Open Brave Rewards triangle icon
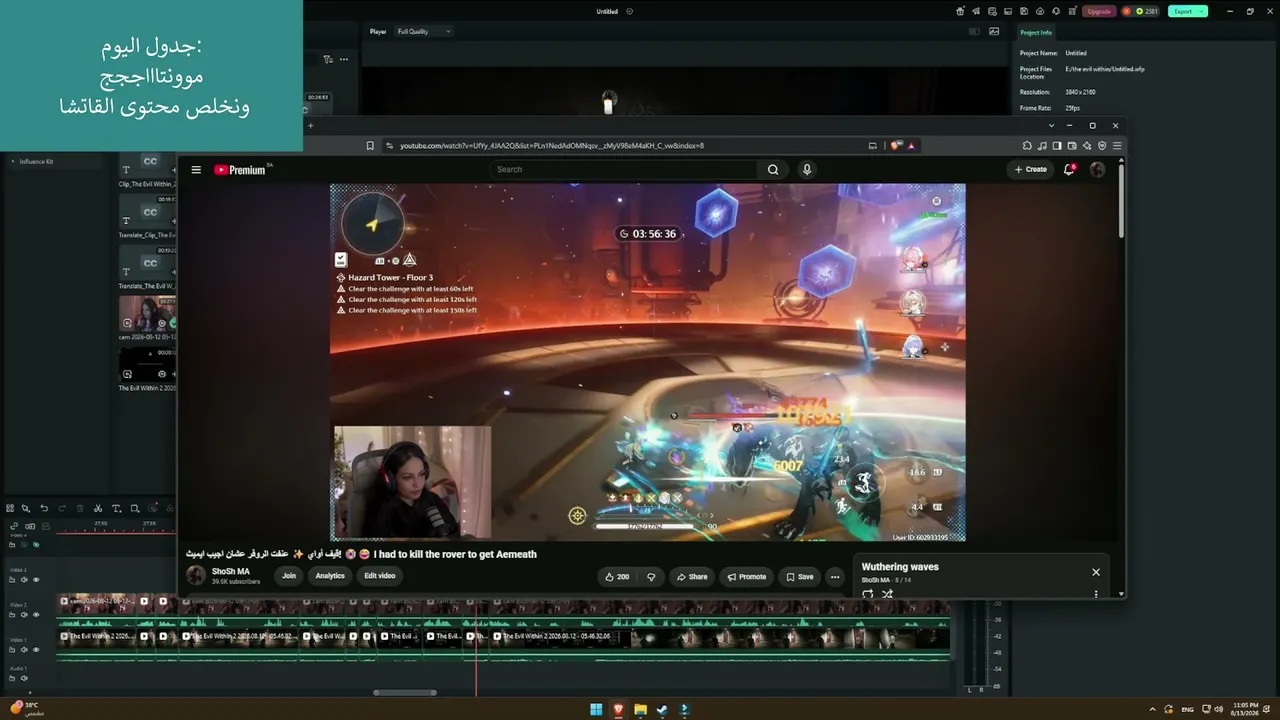 point(910,146)
